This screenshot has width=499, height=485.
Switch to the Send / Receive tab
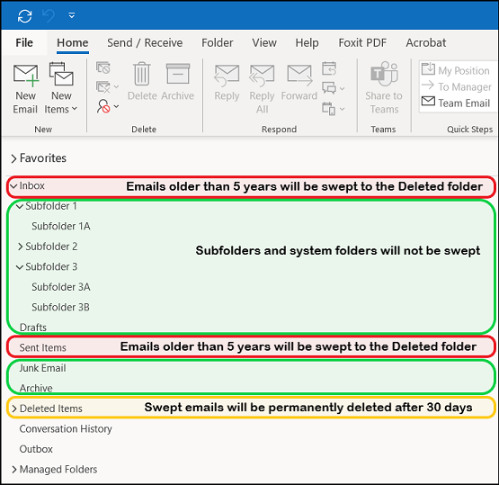tap(145, 43)
